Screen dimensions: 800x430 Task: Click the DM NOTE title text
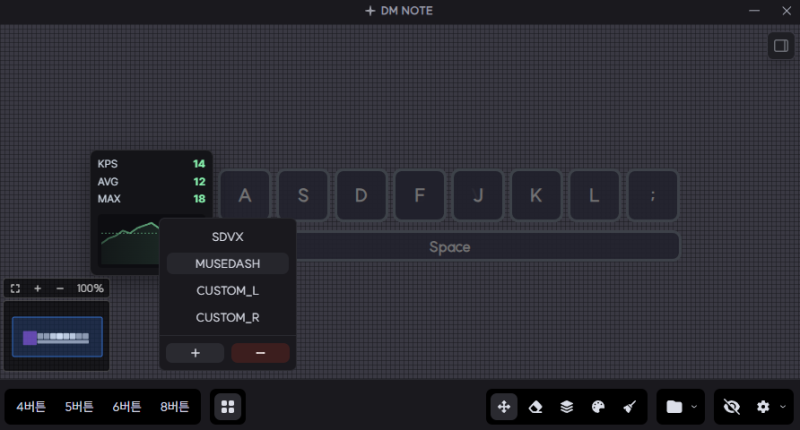(x=406, y=11)
